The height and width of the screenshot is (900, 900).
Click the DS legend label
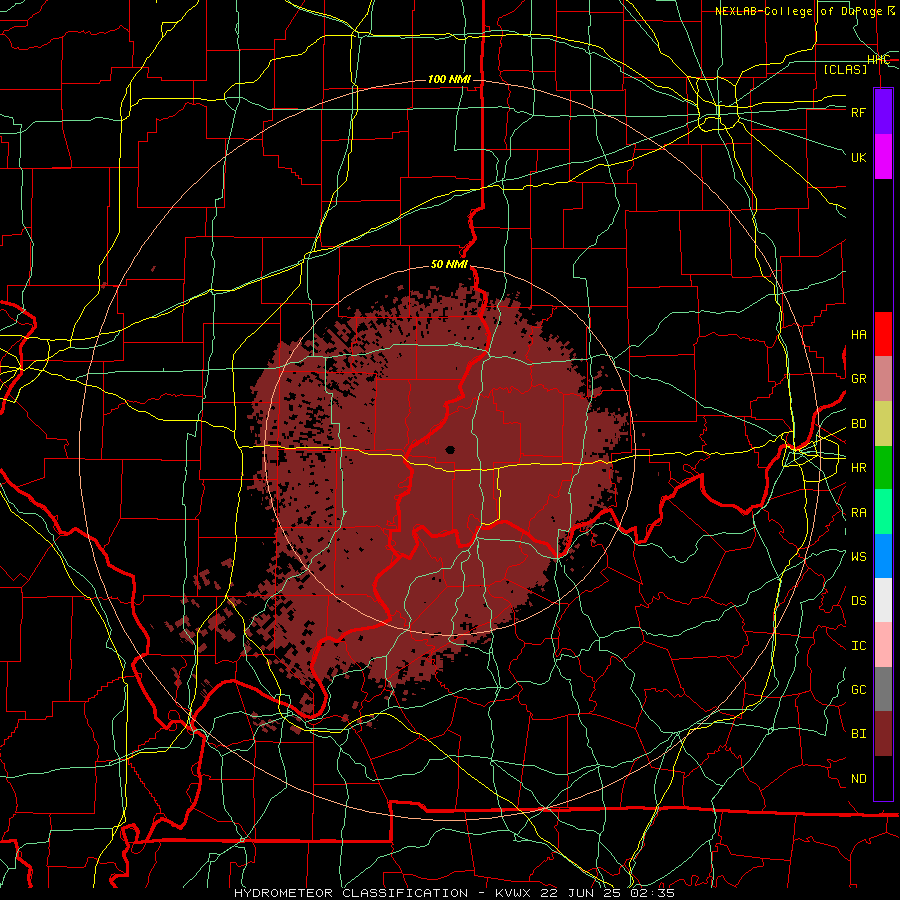coord(858,601)
